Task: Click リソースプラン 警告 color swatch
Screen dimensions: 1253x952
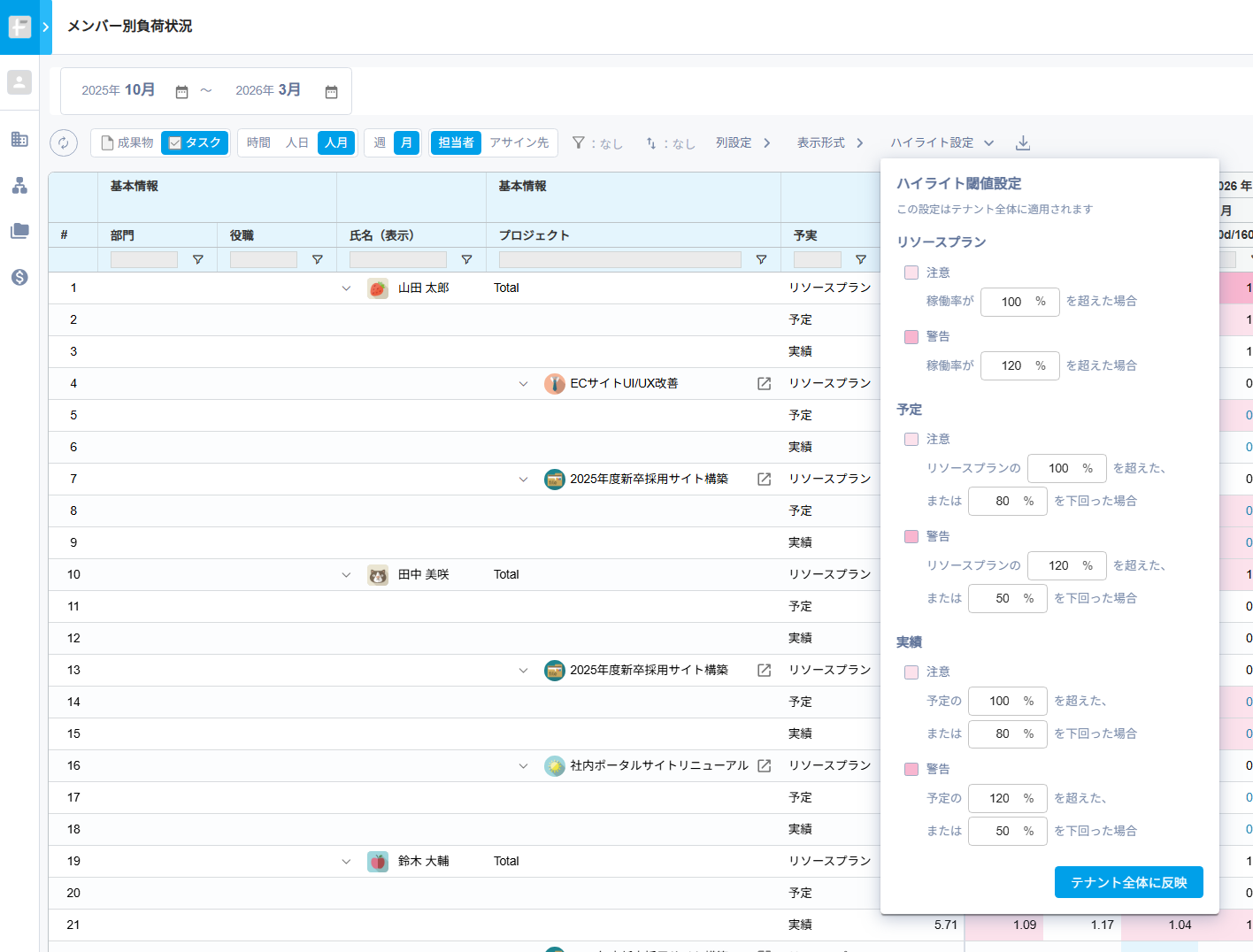Action: (911, 337)
